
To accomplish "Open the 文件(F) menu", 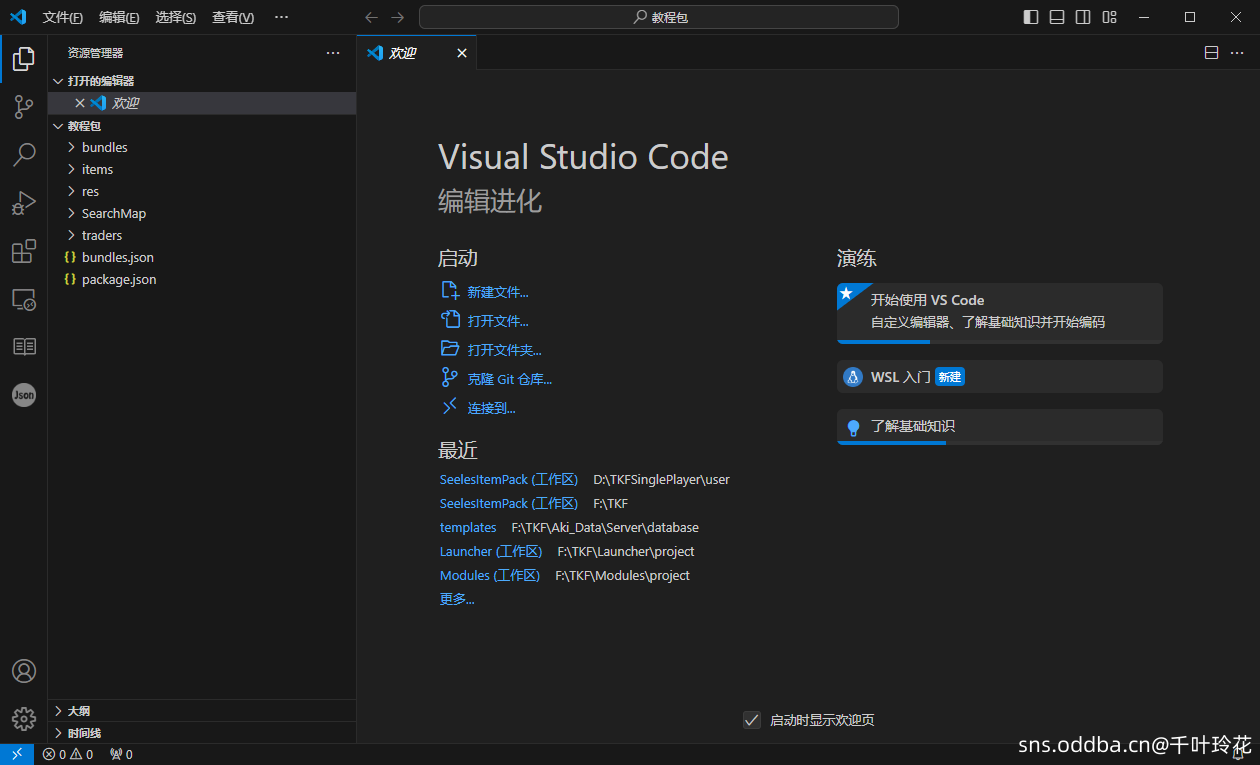I will coord(63,17).
